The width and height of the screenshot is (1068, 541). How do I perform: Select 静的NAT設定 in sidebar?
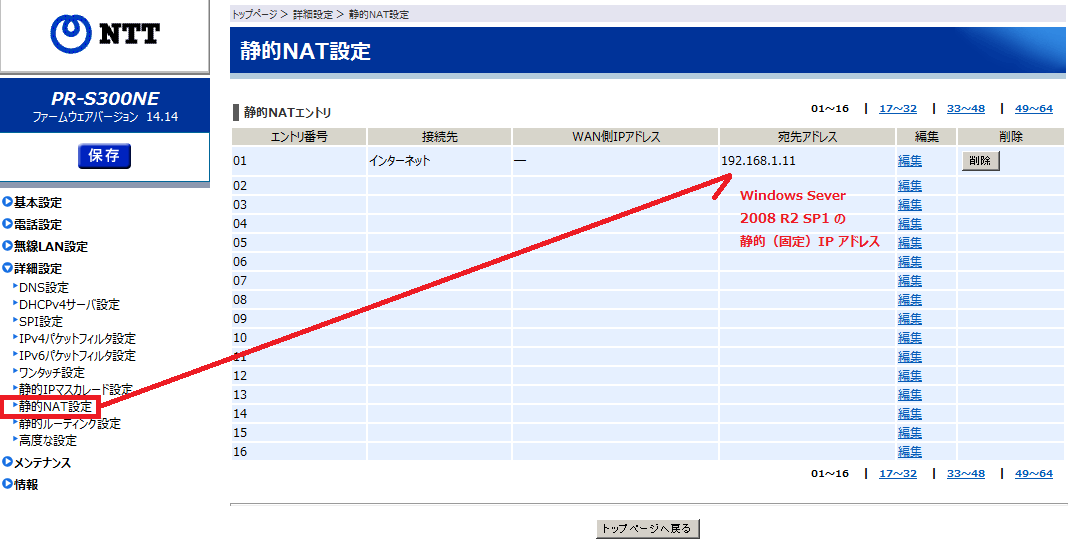[56, 407]
